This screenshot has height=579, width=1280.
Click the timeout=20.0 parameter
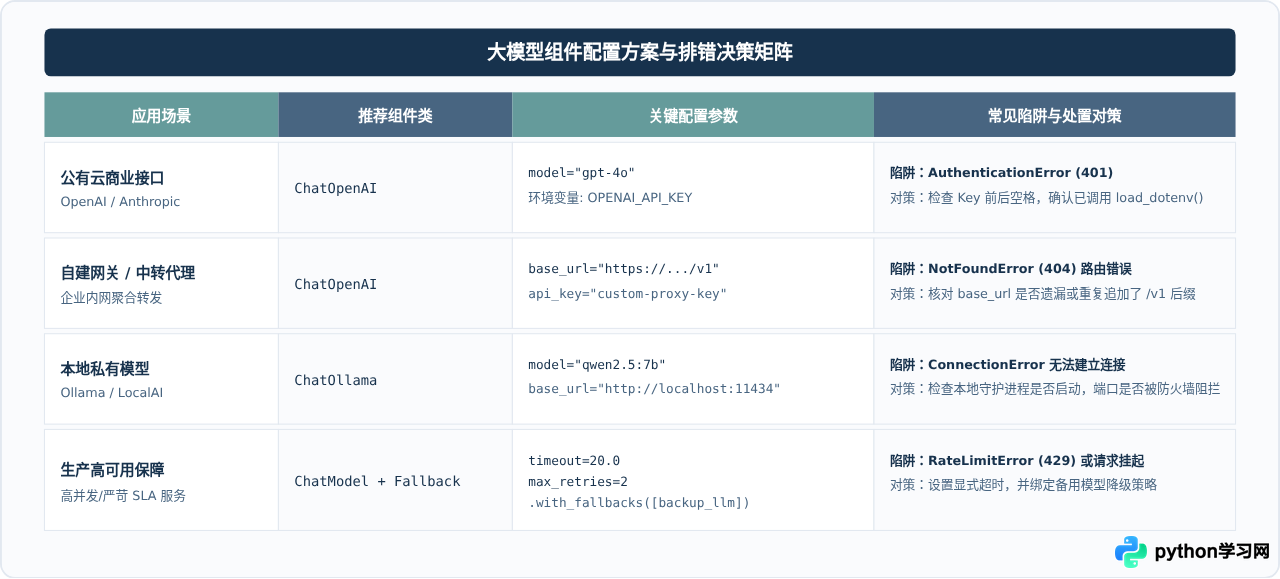[574, 461]
